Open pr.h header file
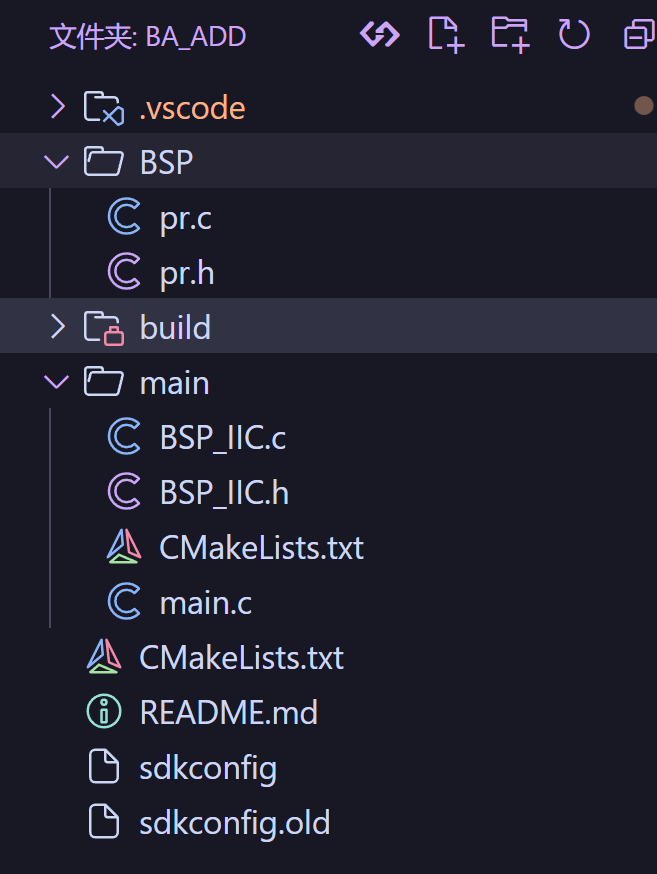 [x=187, y=272]
